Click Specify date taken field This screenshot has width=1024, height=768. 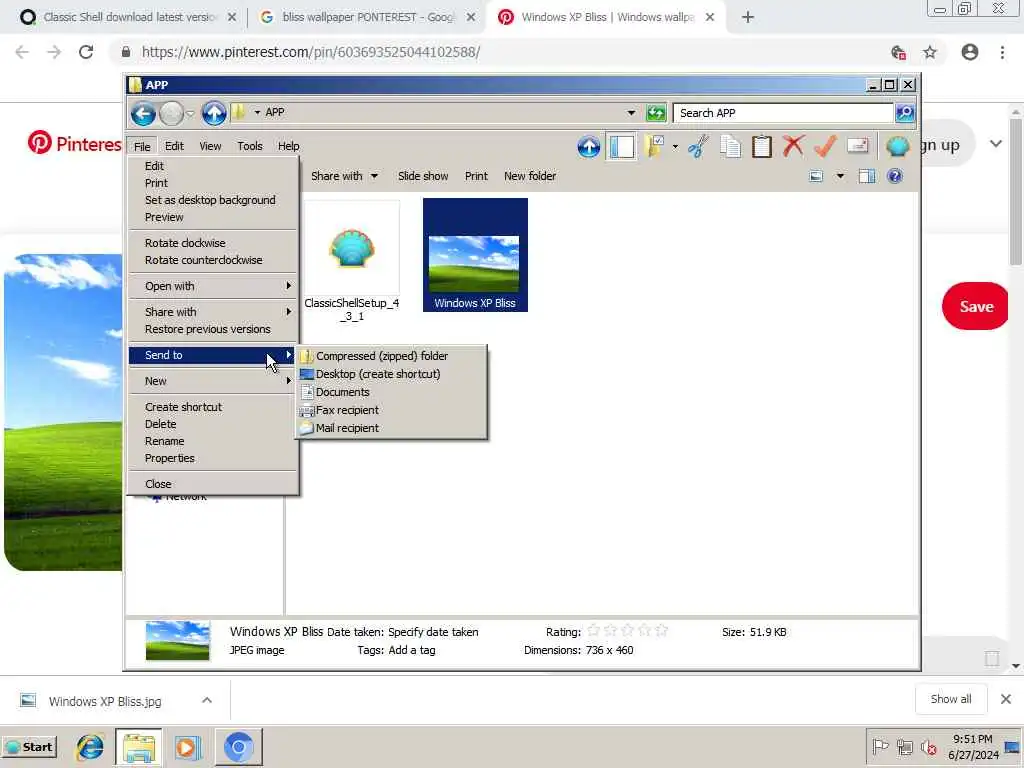(433, 632)
